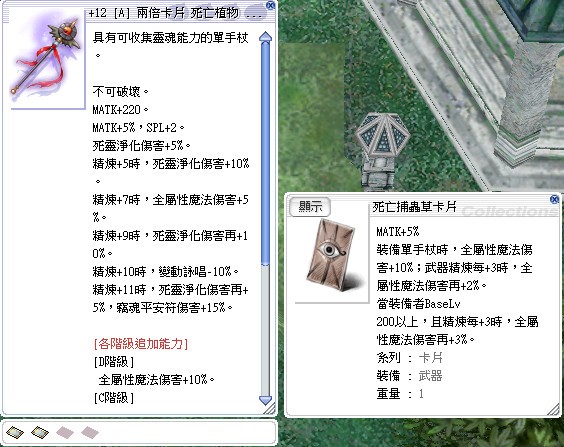
Task: Click the fourth empty card slot
Action: click(90, 432)
